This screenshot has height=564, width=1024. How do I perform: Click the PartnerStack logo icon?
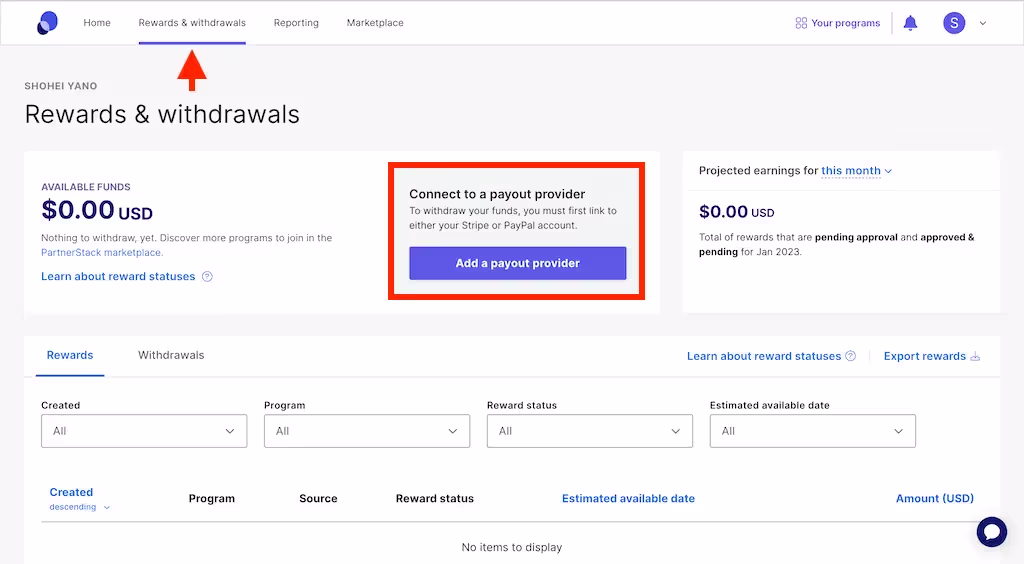[47, 23]
